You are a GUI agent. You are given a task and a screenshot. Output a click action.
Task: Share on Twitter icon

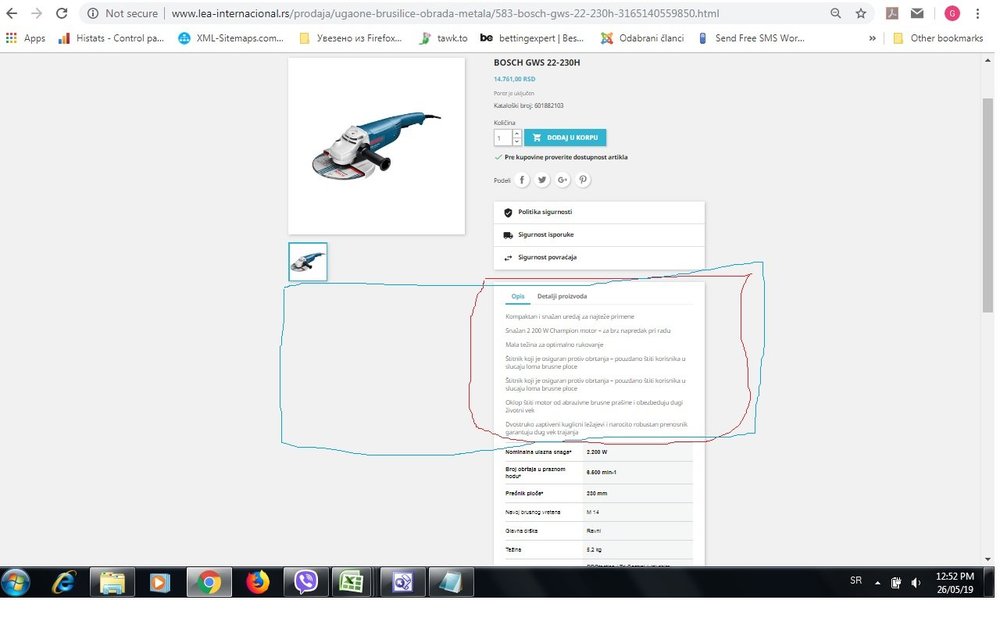coord(542,180)
